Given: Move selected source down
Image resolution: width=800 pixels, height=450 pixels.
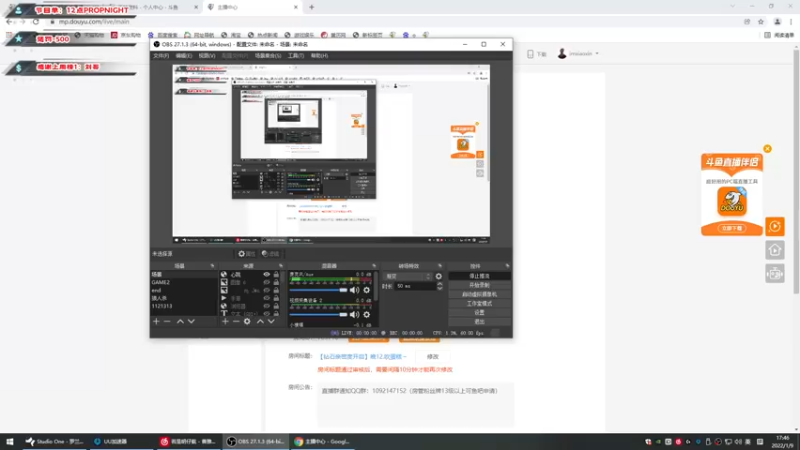Looking at the screenshot, I should click(271, 321).
